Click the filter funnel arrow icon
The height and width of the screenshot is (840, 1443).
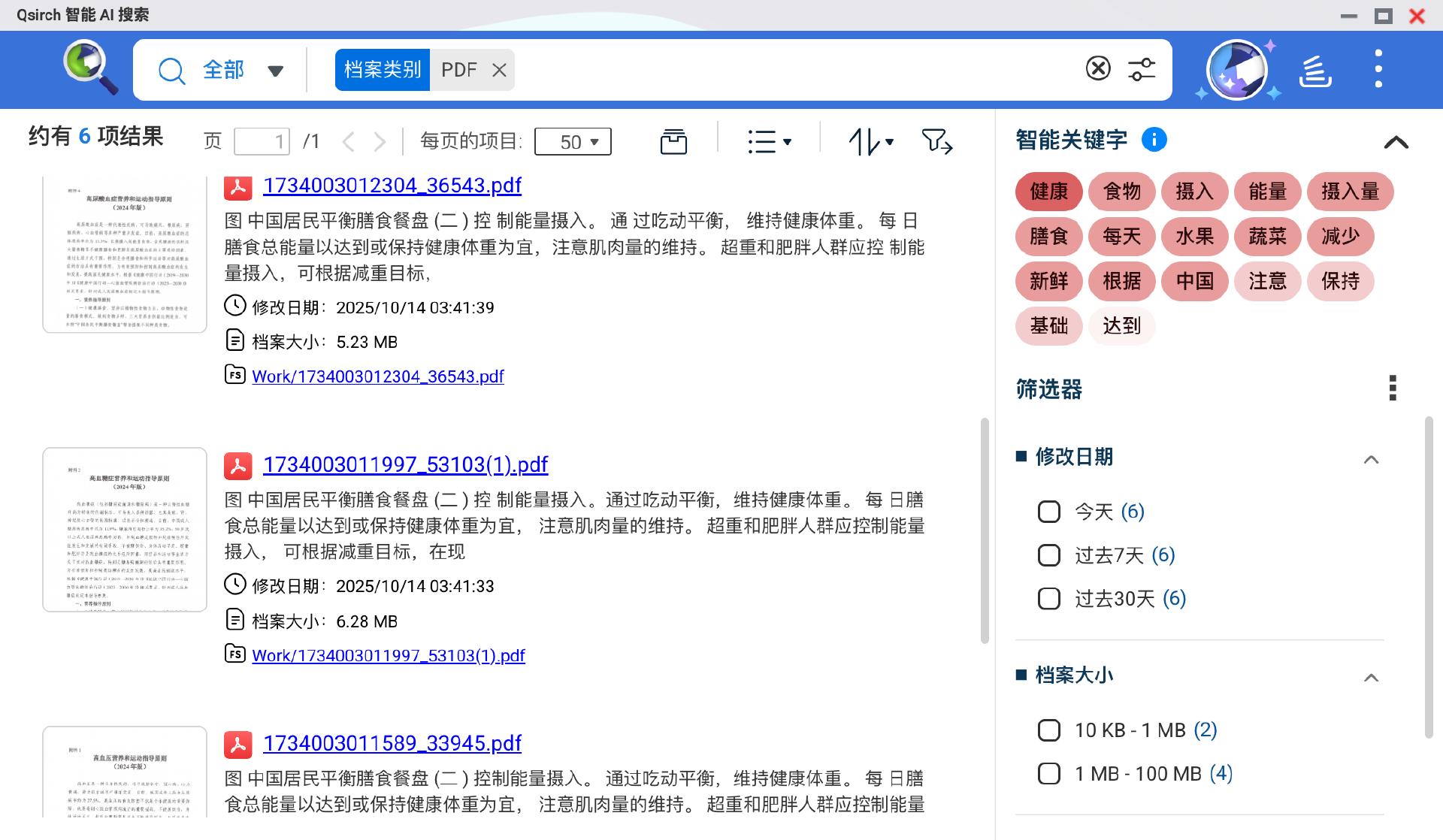pyautogui.click(x=936, y=141)
